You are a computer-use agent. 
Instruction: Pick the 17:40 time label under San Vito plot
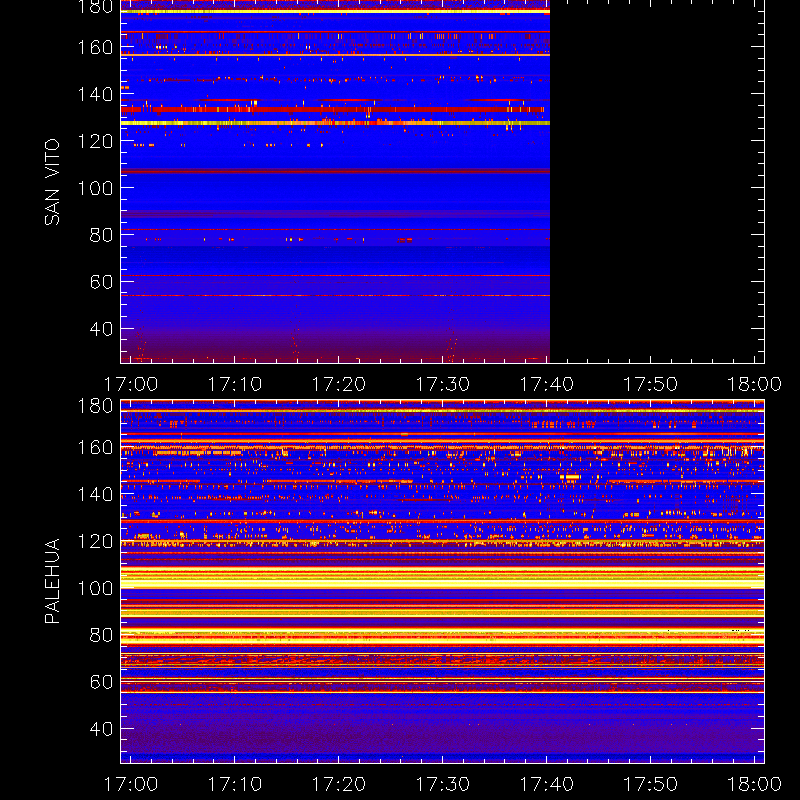547,384
